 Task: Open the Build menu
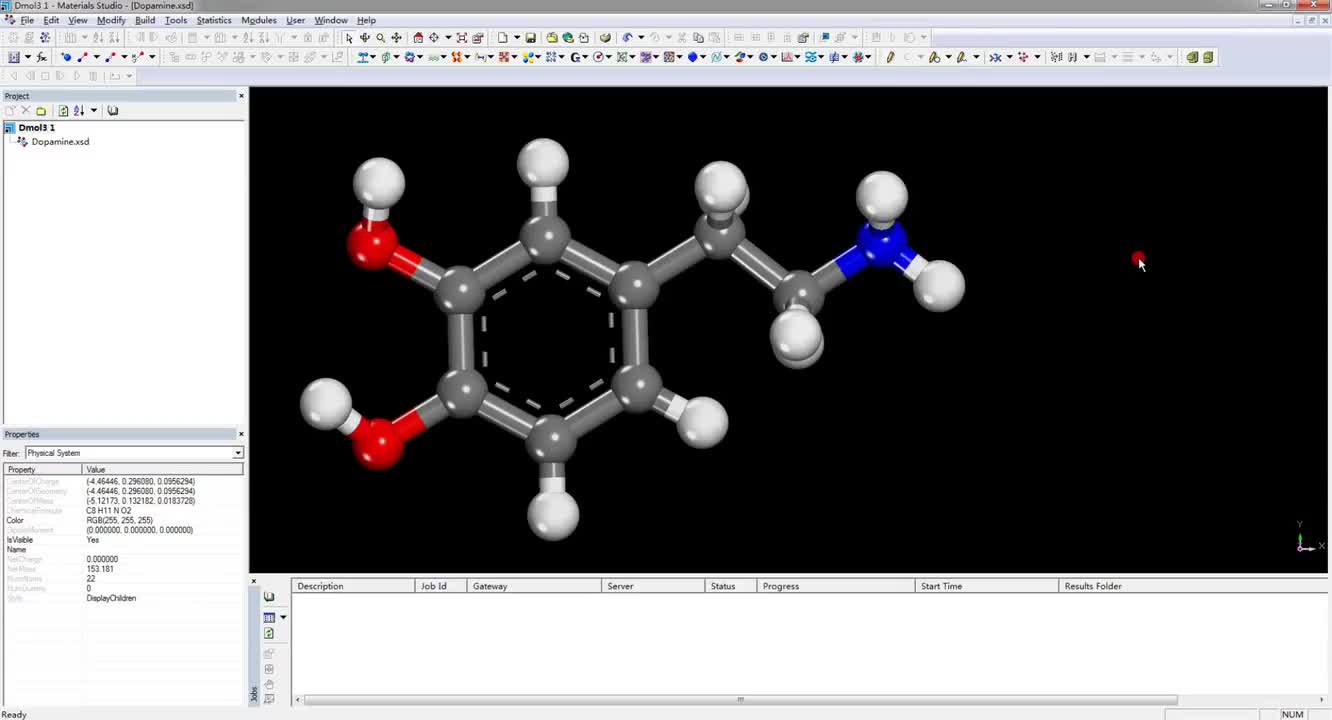[145, 20]
